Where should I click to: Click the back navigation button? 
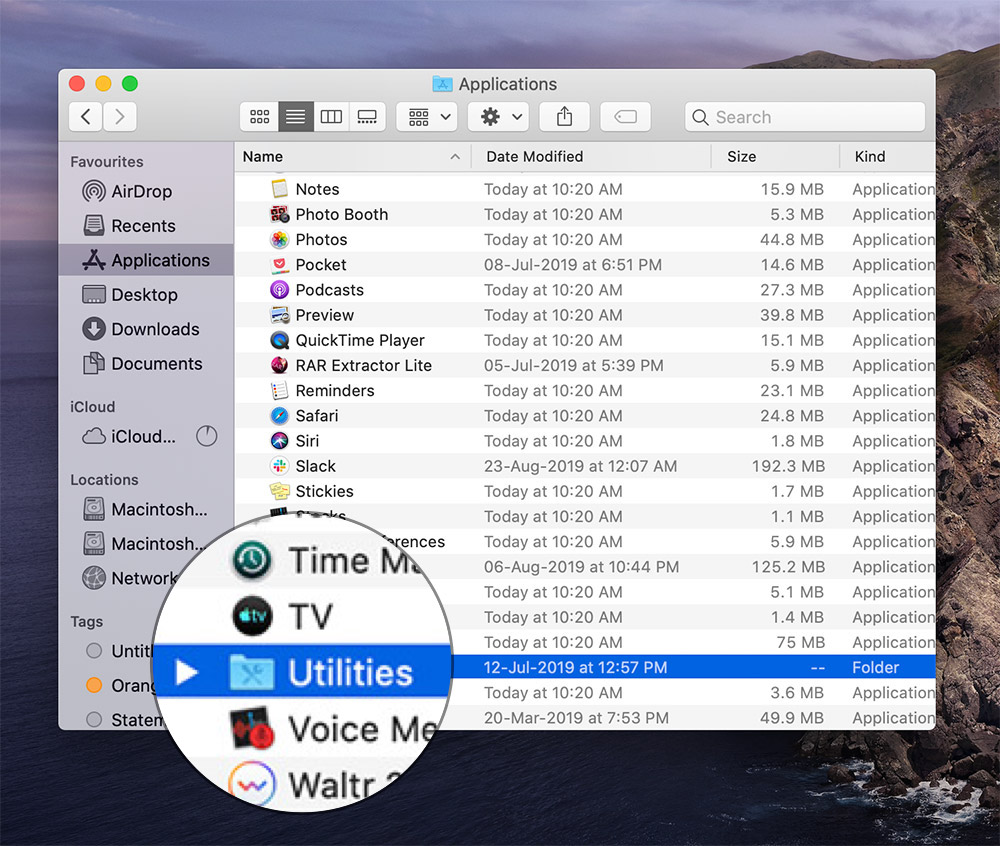(85, 116)
